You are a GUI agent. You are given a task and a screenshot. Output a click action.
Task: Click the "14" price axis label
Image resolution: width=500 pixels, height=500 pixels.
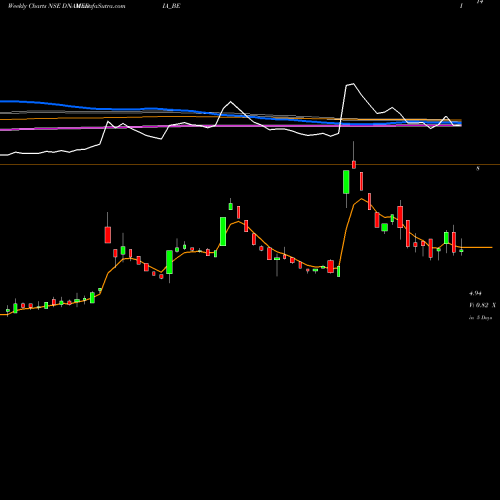click(480, 2)
